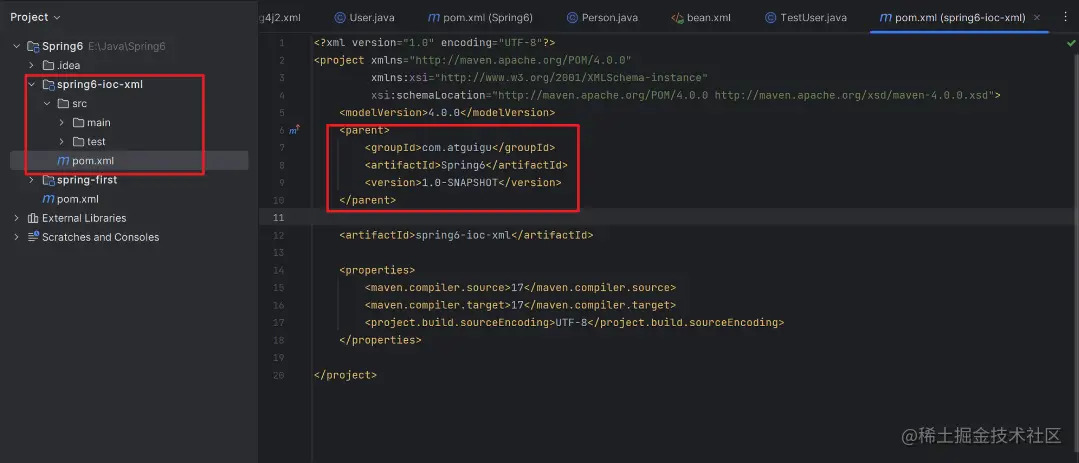Click the class icon on TestUser.java tab
The height and width of the screenshot is (463, 1079).
coord(770,17)
